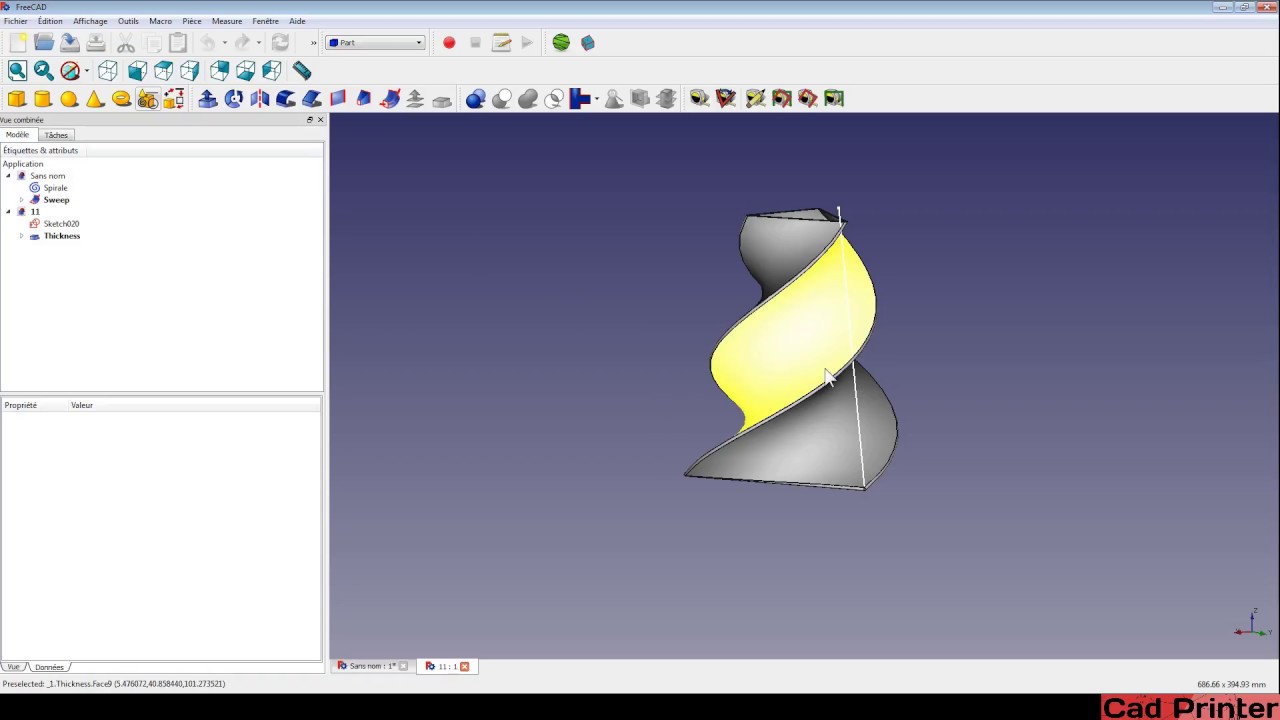Create a Sphere primitive
1280x720 pixels.
pyautogui.click(x=69, y=98)
